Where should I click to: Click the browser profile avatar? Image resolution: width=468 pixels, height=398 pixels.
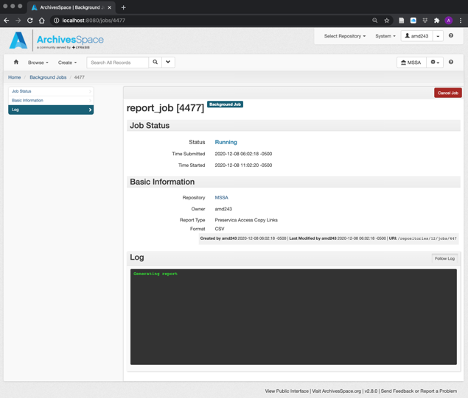(x=448, y=21)
